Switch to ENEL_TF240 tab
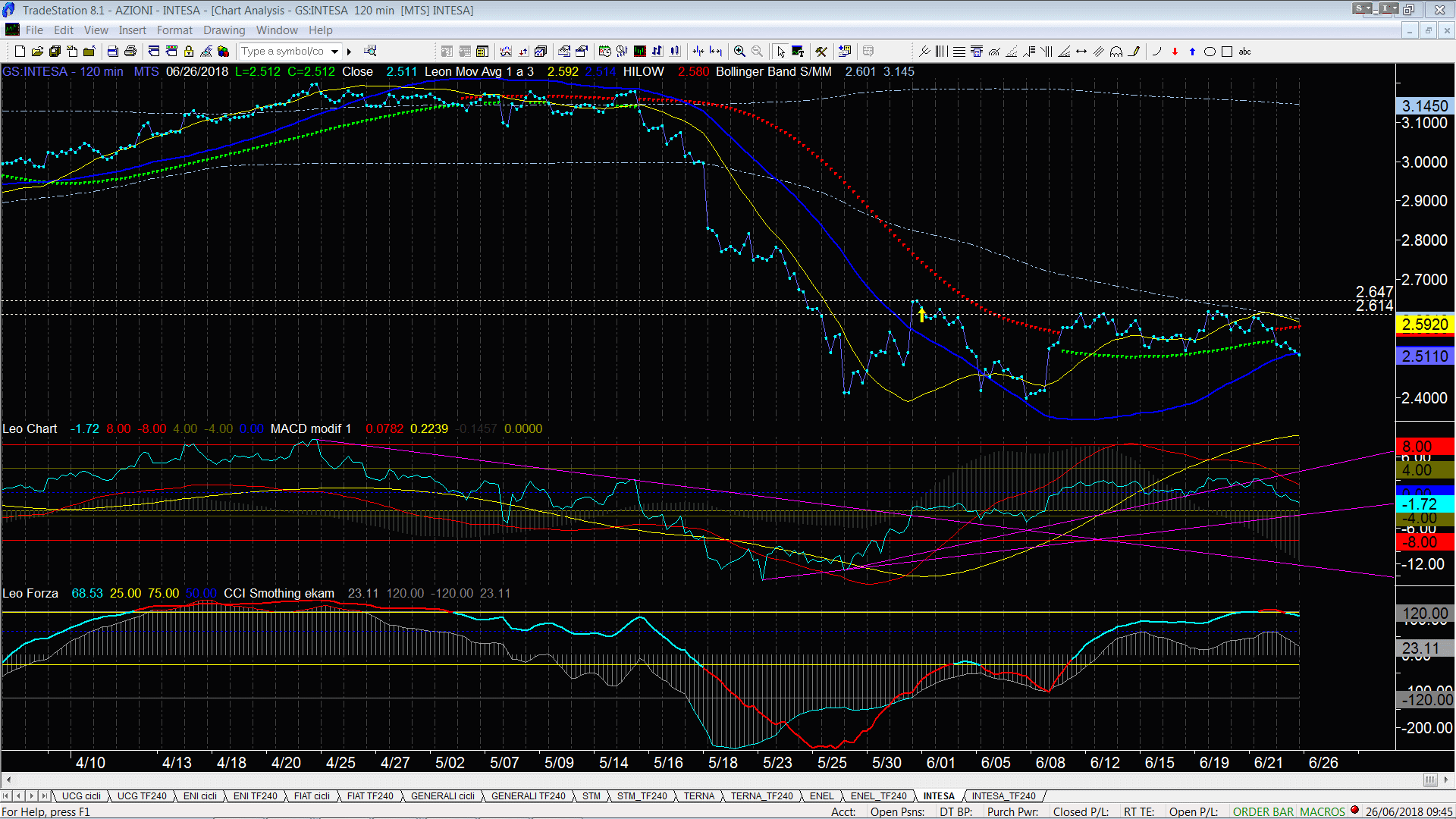This screenshot has height=819, width=1456. (878, 796)
